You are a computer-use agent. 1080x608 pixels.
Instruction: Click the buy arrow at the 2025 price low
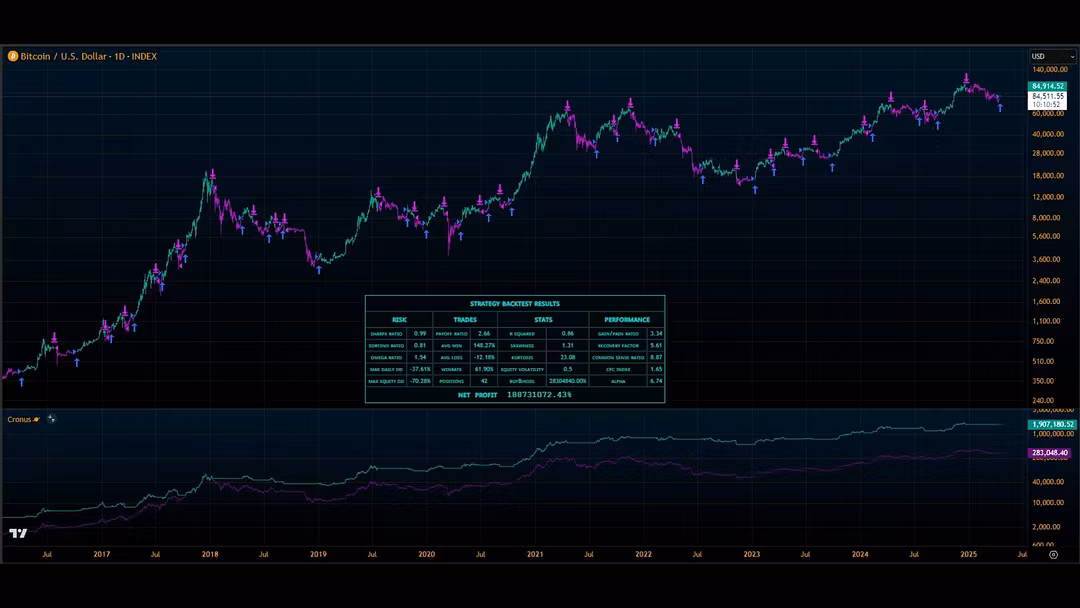(1000, 107)
